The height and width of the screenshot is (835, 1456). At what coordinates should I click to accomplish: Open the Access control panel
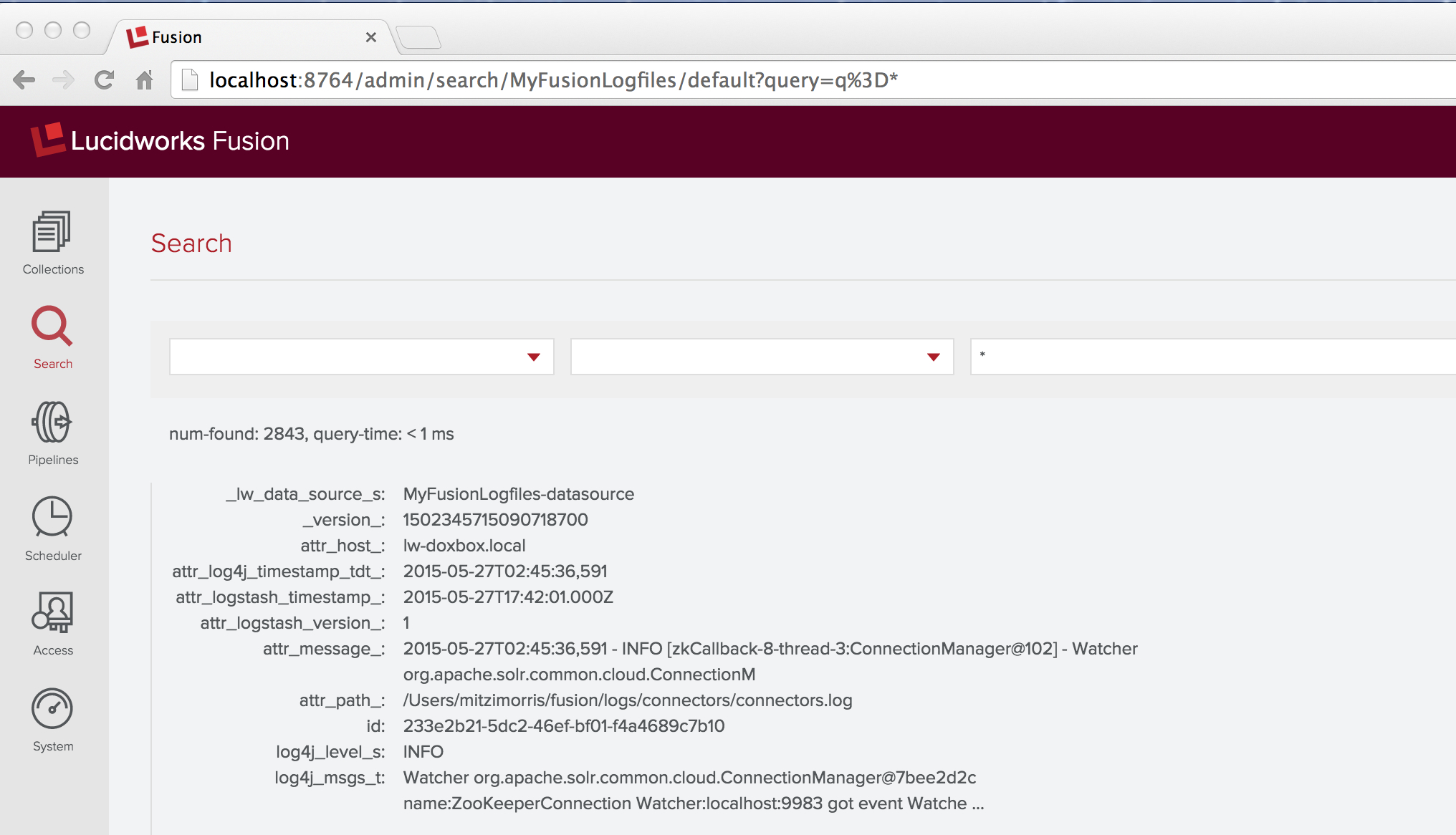coord(54,624)
